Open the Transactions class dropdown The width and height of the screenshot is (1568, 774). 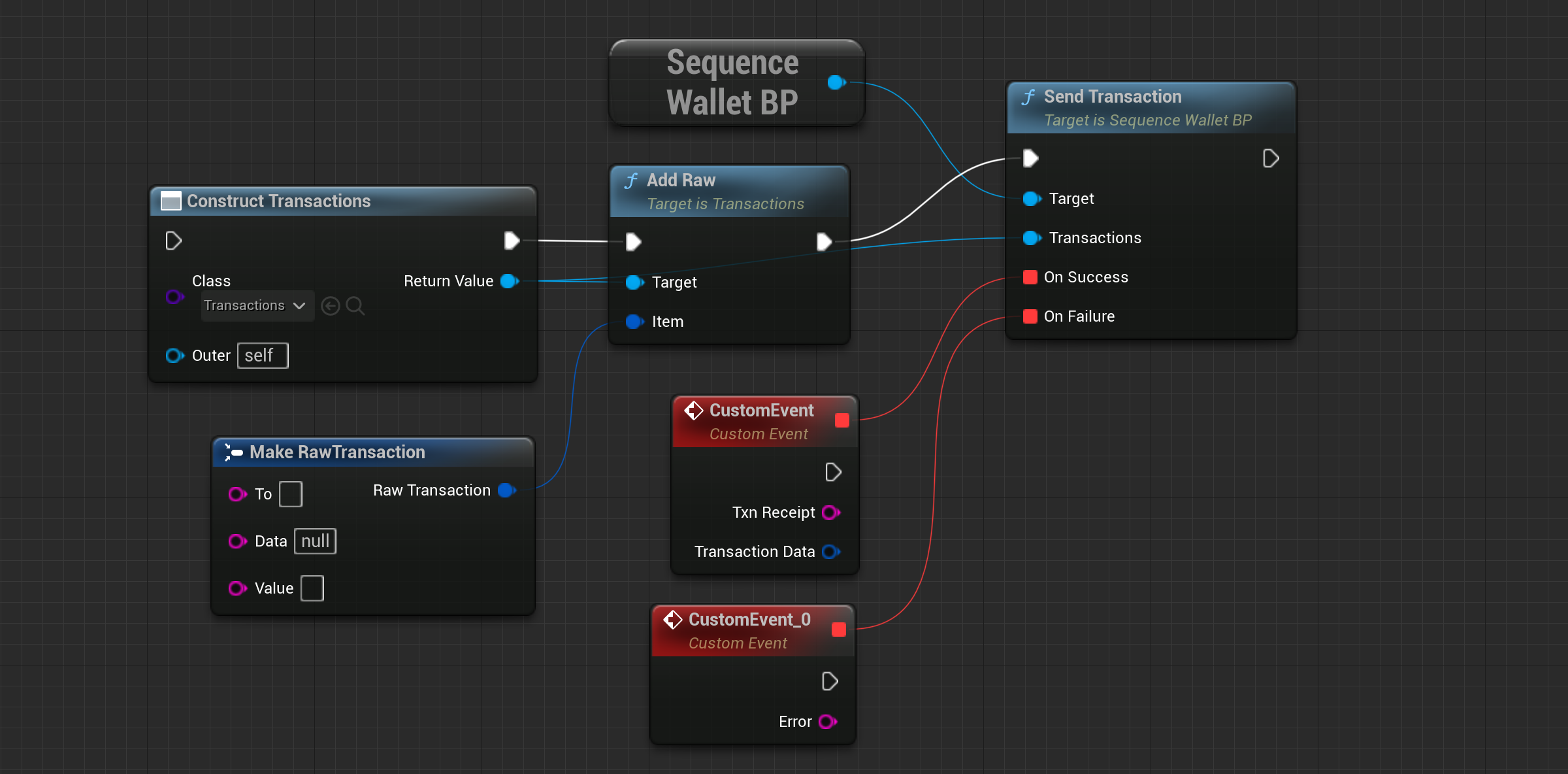pyautogui.click(x=257, y=305)
